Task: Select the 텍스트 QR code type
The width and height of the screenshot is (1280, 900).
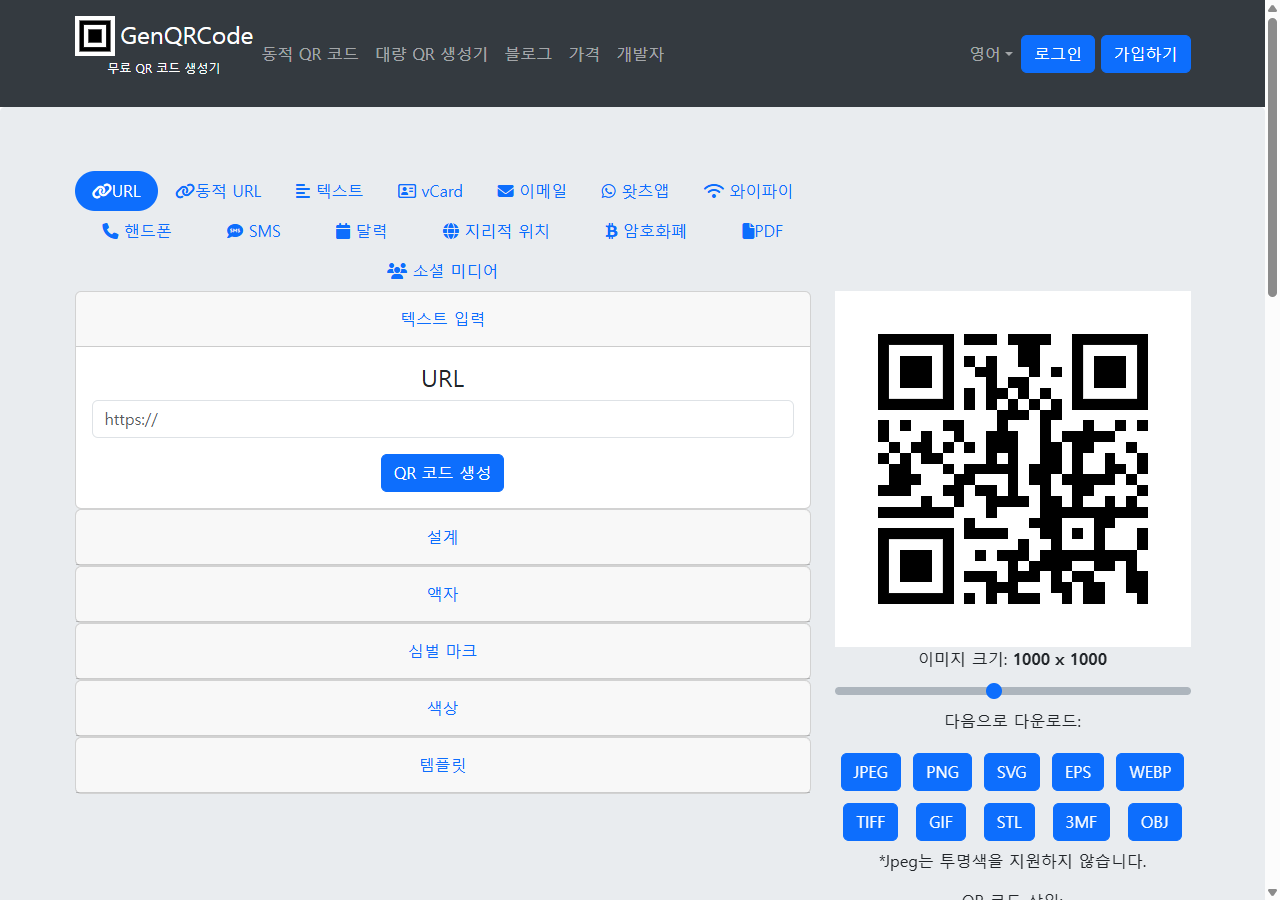Action: click(x=329, y=191)
